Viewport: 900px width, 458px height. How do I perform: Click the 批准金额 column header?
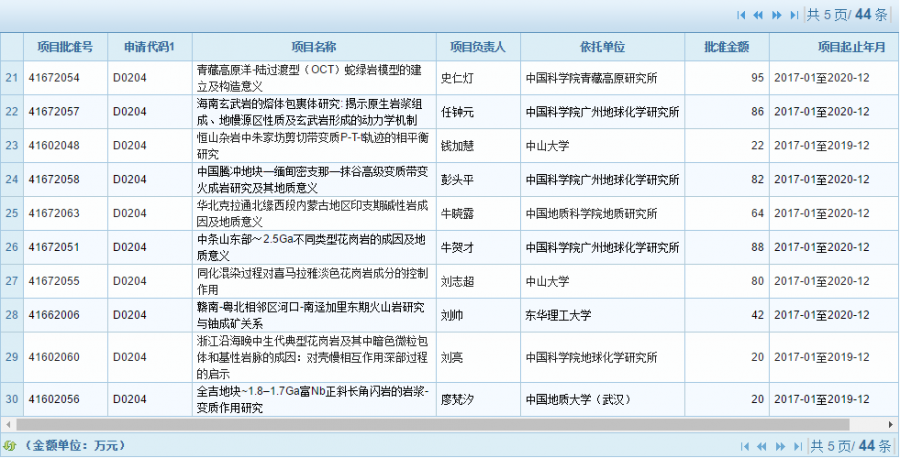click(727, 47)
